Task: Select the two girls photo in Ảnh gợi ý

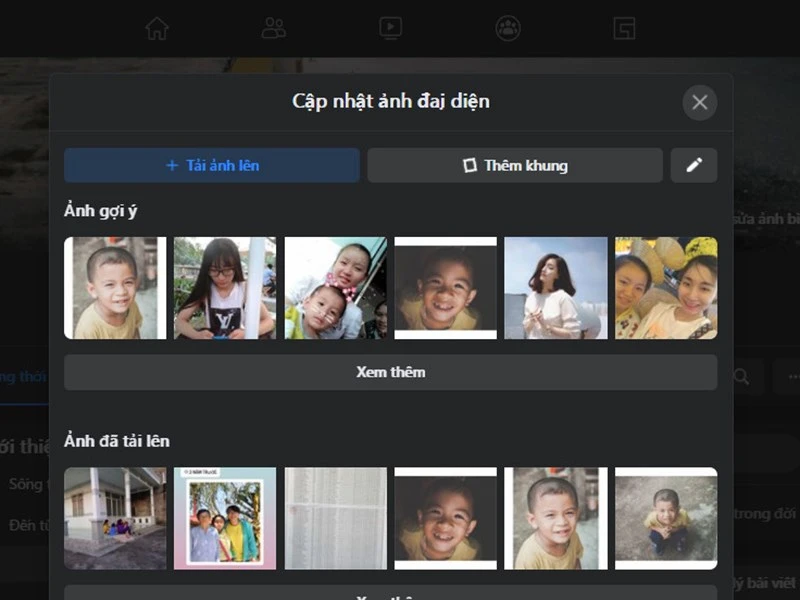Action: [666, 288]
